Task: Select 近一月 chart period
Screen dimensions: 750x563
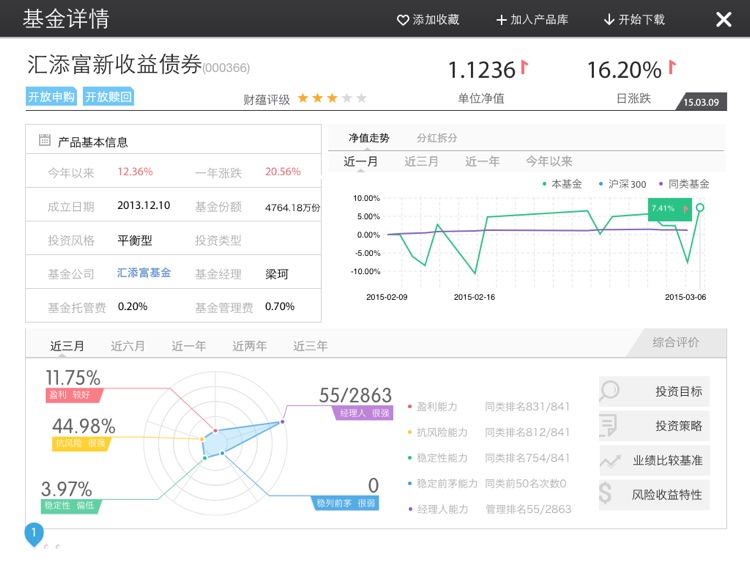Action: point(361,162)
